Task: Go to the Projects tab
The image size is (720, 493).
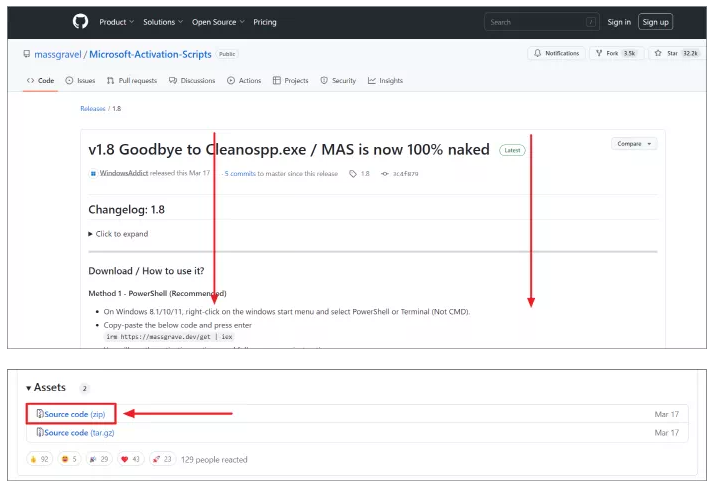Action: (x=291, y=80)
